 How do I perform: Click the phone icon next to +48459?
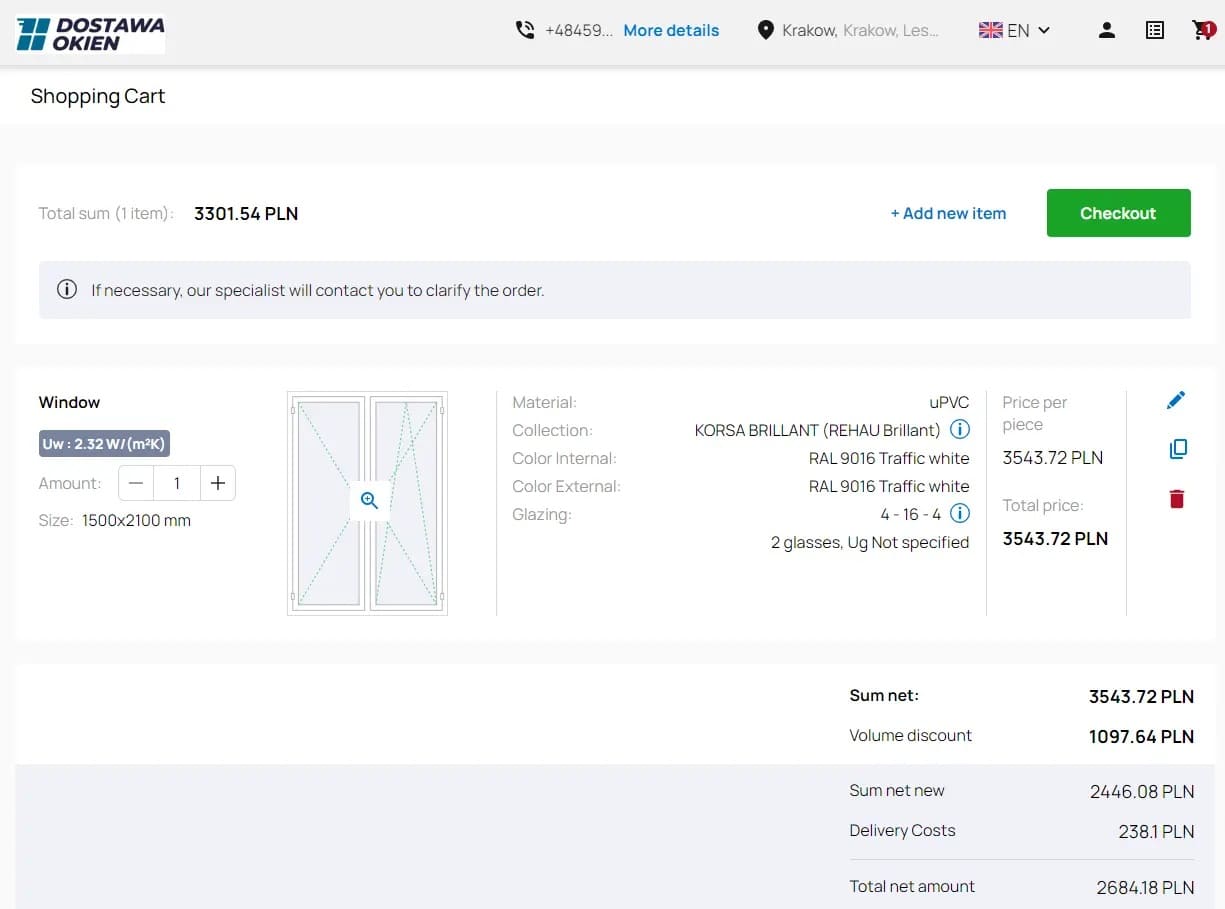pyautogui.click(x=525, y=30)
